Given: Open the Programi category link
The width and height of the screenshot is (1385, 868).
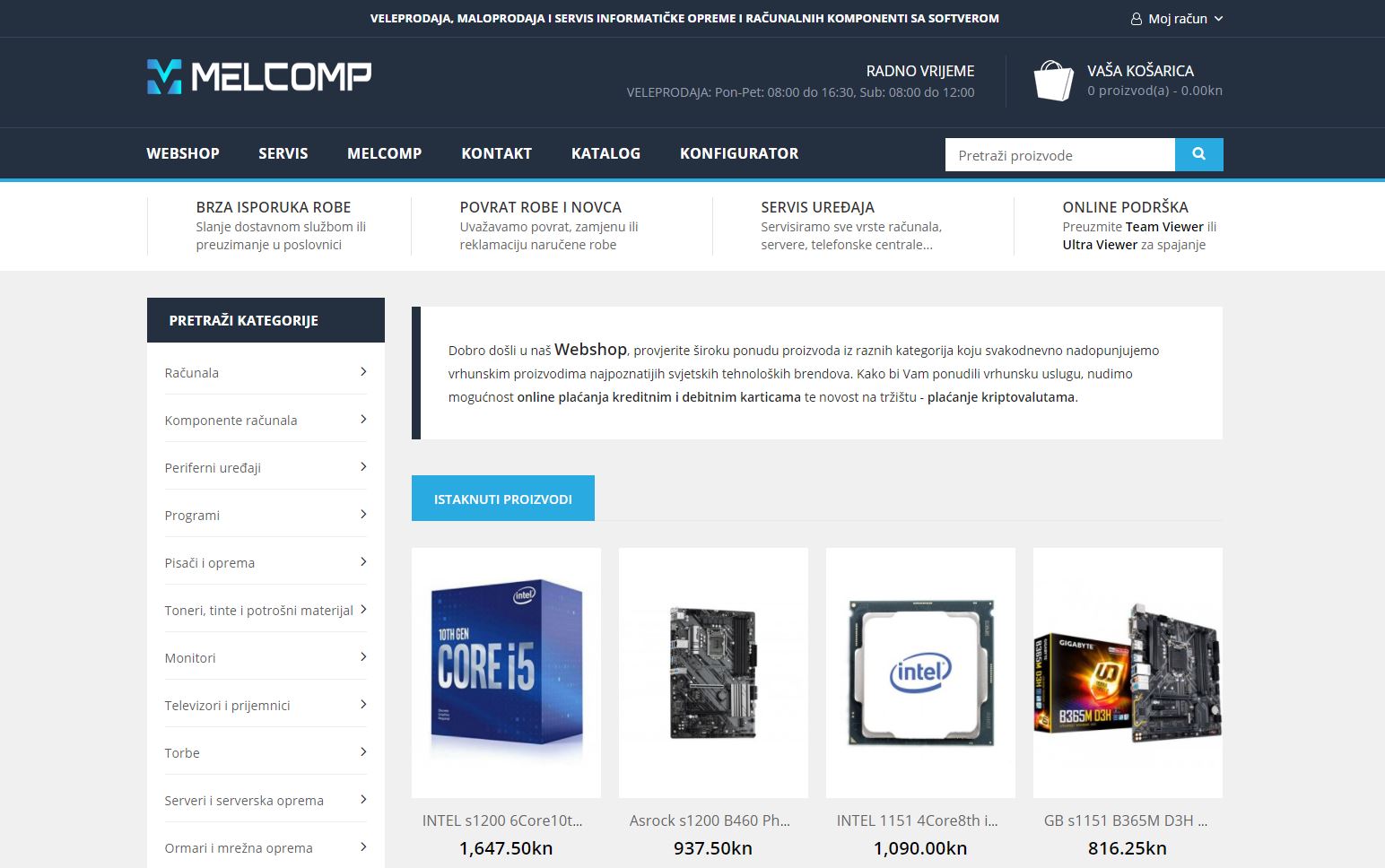Looking at the screenshot, I should pos(192,515).
